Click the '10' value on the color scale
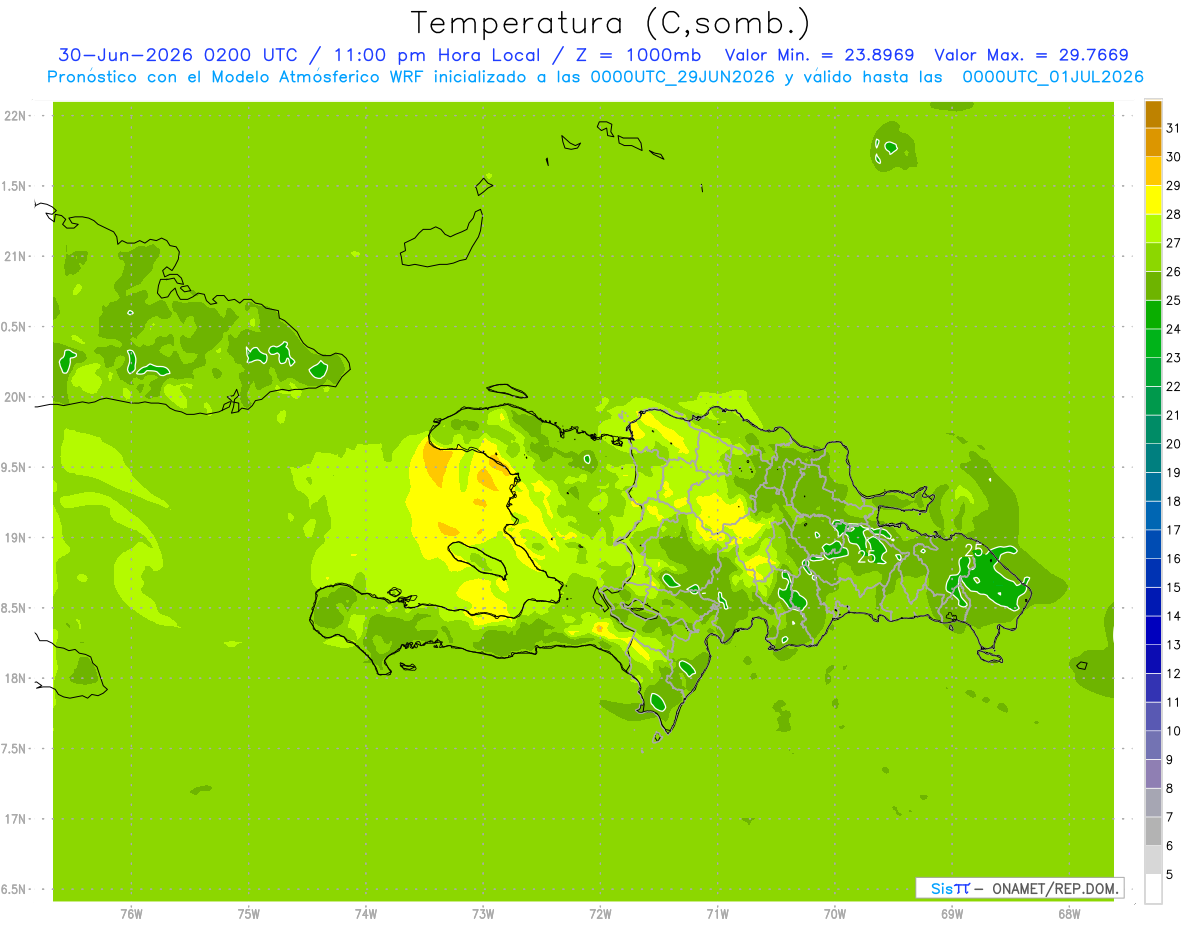 pyautogui.click(x=1174, y=731)
